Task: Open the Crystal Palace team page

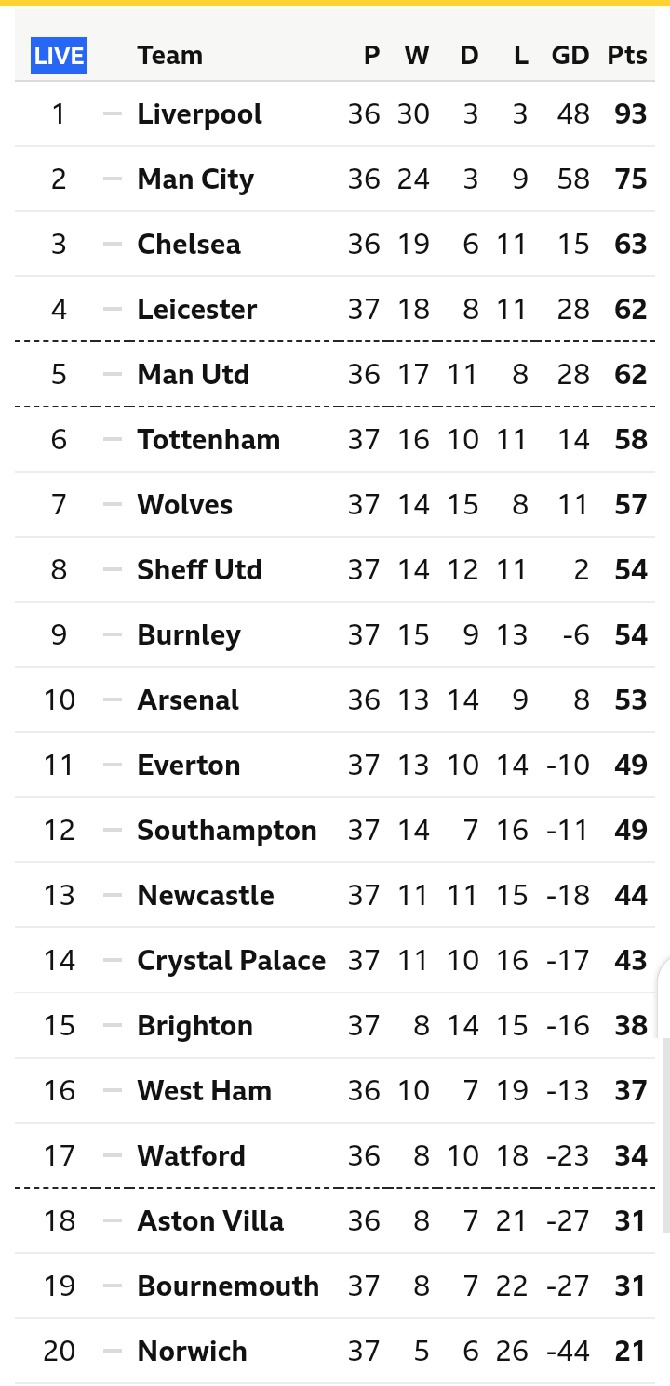Action: pos(231,961)
